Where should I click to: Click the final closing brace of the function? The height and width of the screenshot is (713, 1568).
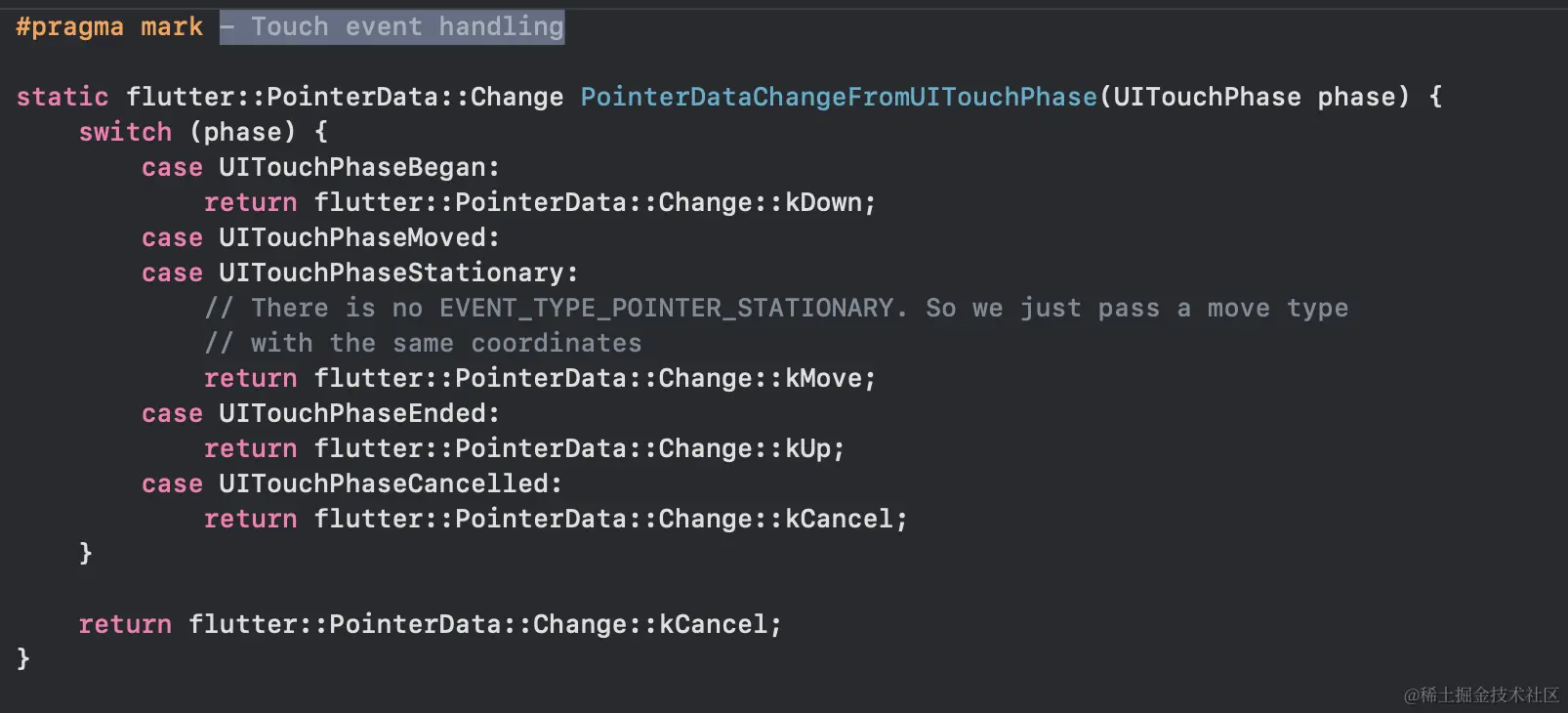coord(23,658)
